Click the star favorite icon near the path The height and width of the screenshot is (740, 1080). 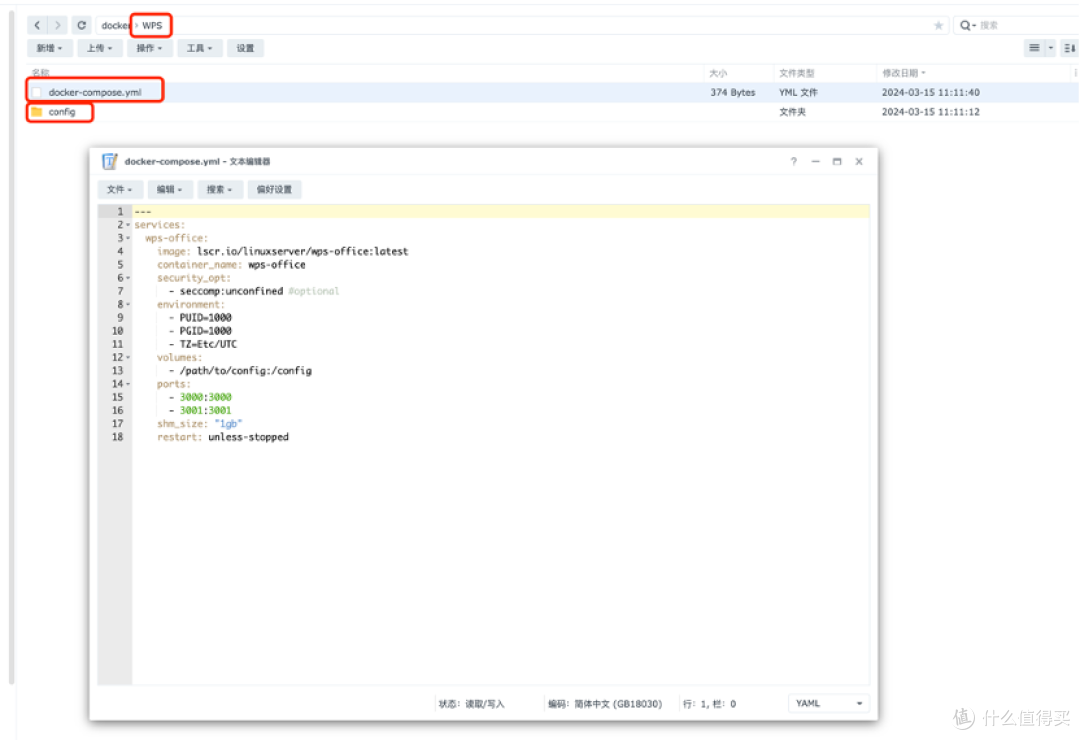936,25
